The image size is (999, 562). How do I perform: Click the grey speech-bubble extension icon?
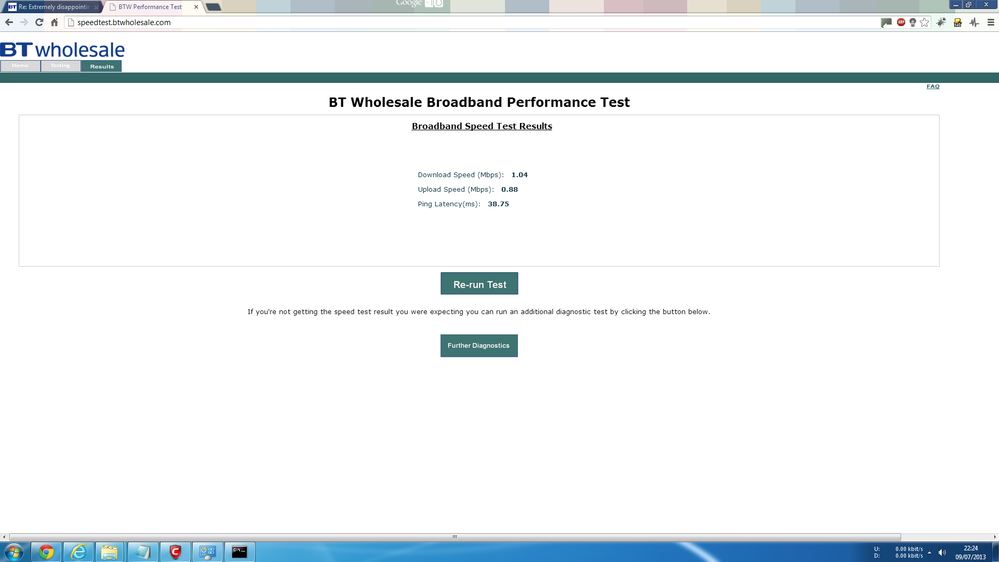pyautogui.click(x=886, y=22)
